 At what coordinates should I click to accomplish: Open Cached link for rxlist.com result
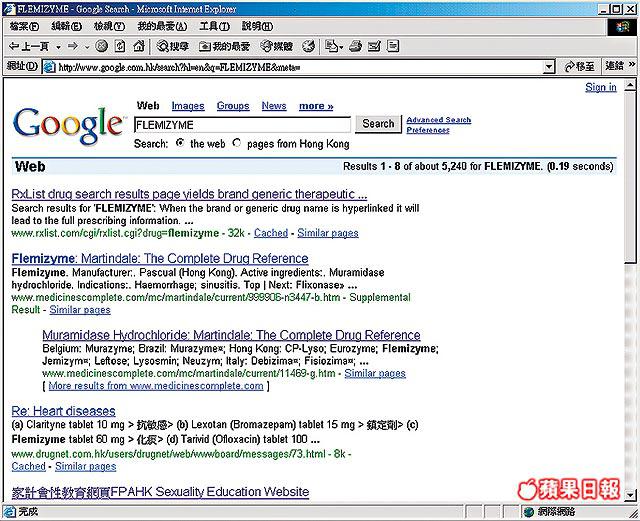tap(271, 233)
